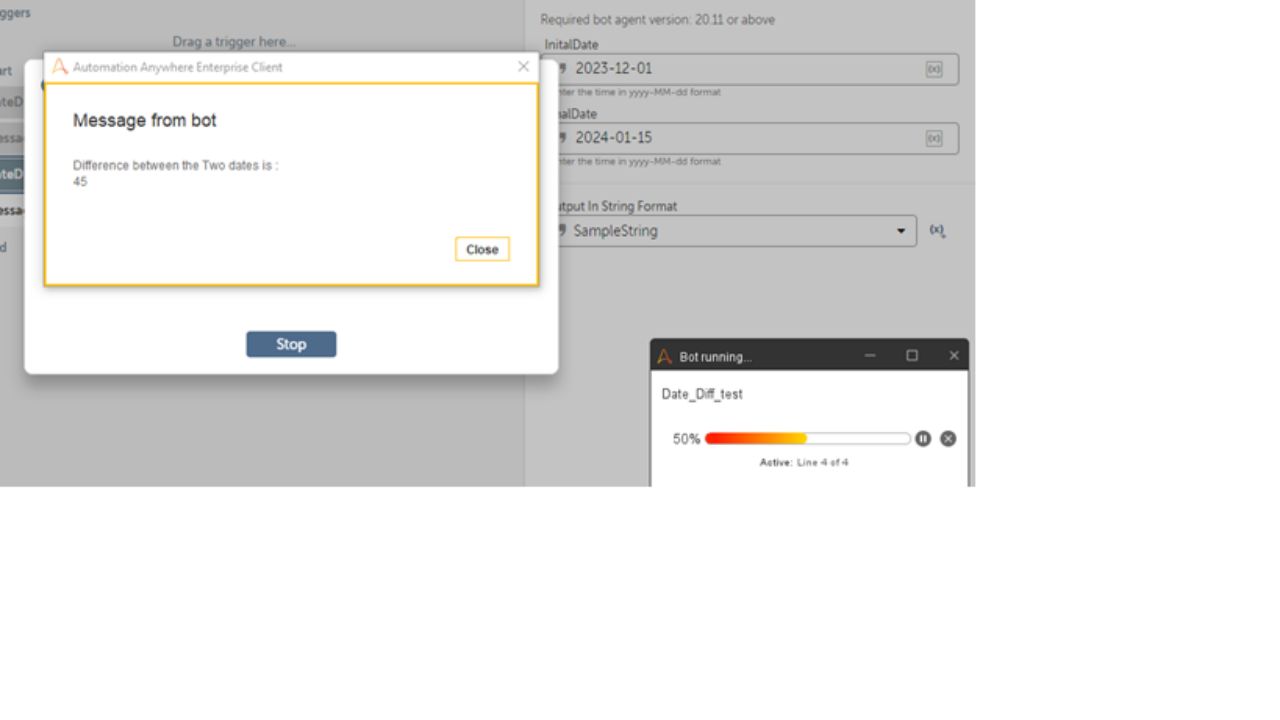Maximize the Bot running window
This screenshot has height=720, width=1280.
point(912,356)
